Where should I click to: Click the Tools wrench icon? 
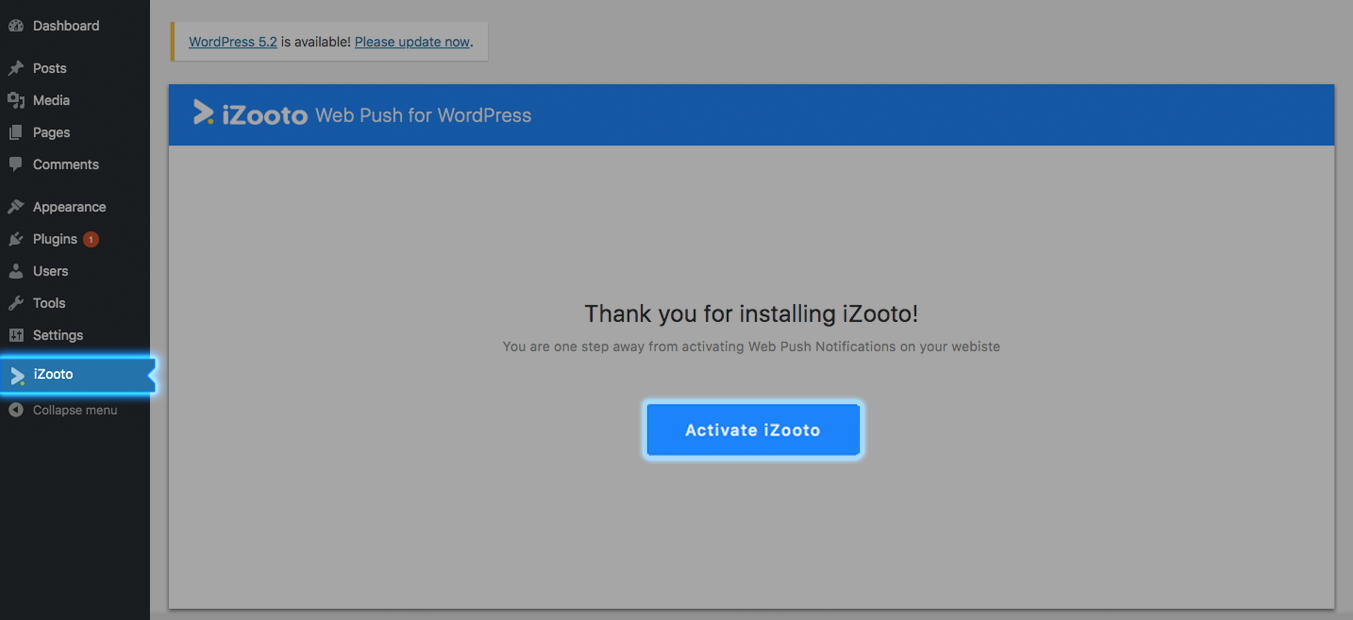click(16, 303)
